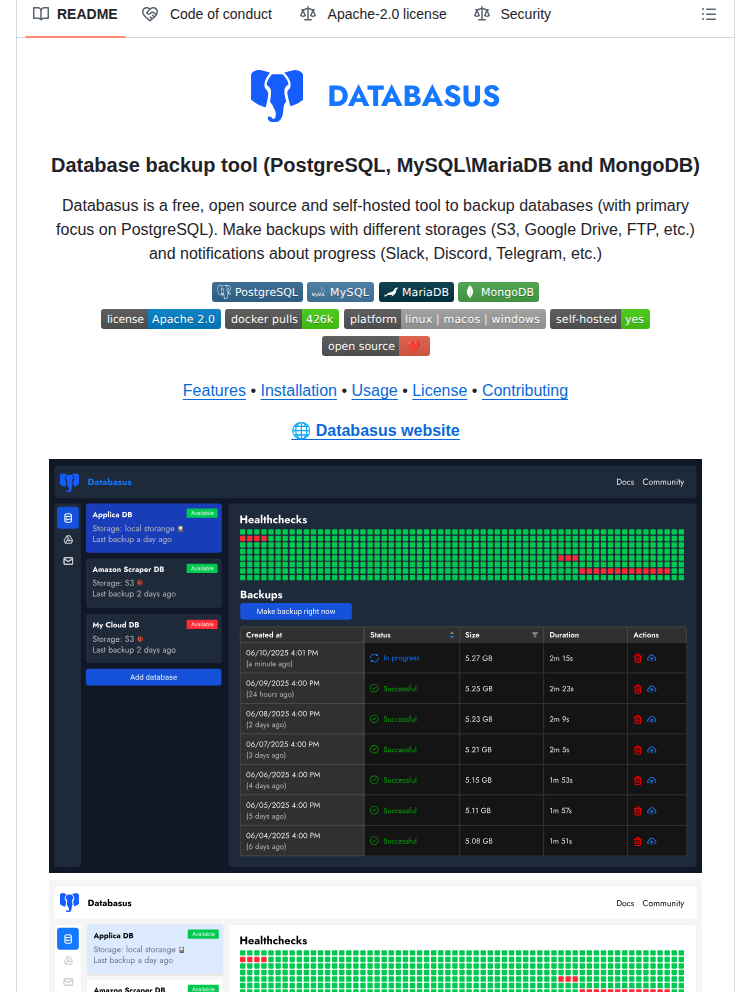Switch to Code of conduct tab
Viewport: 751px width, 992px height.
207,14
